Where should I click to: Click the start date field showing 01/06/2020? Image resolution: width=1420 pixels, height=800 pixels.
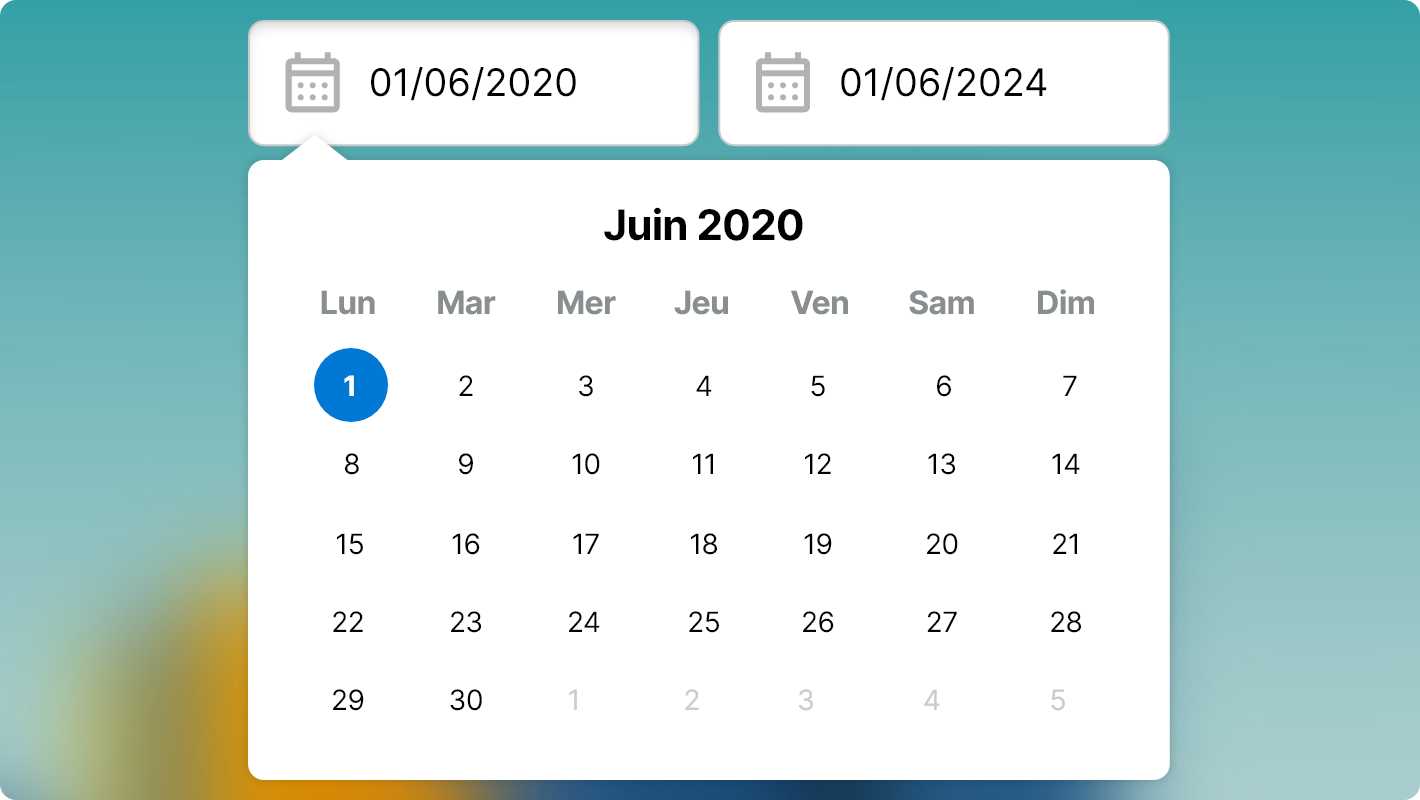473,83
